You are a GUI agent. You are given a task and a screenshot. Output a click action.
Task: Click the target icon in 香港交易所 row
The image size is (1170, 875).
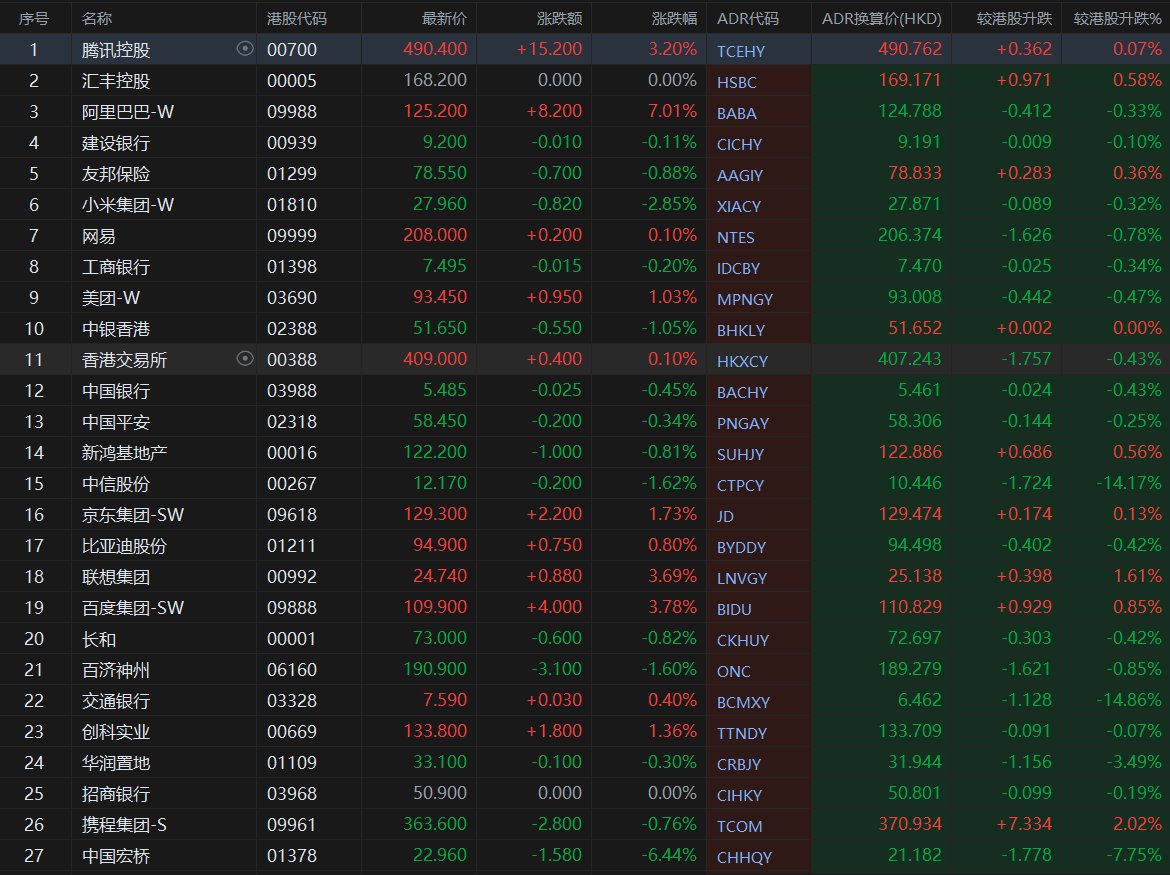click(245, 359)
